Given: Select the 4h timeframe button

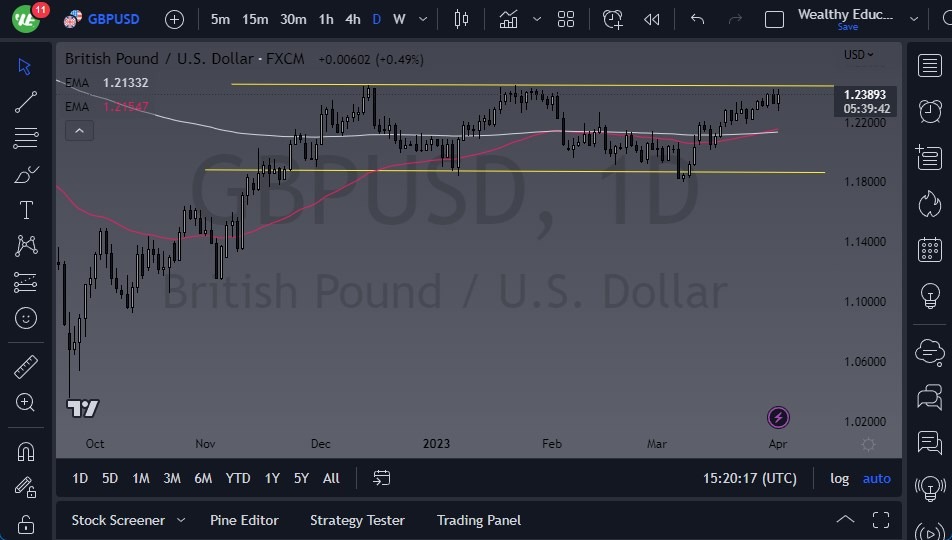Looking at the screenshot, I should click(352, 19).
